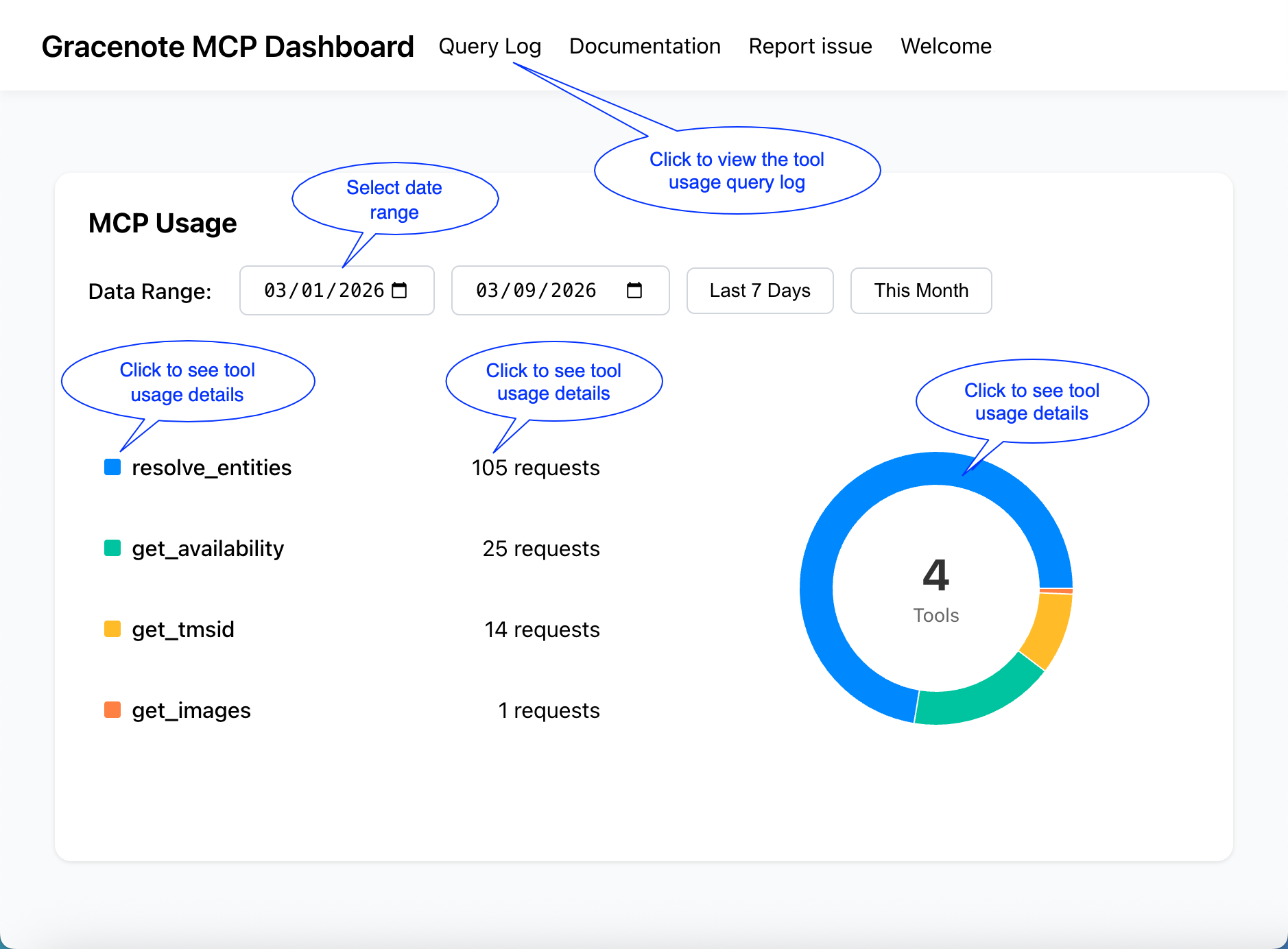
Task: Open the Documentation page
Action: click(645, 47)
